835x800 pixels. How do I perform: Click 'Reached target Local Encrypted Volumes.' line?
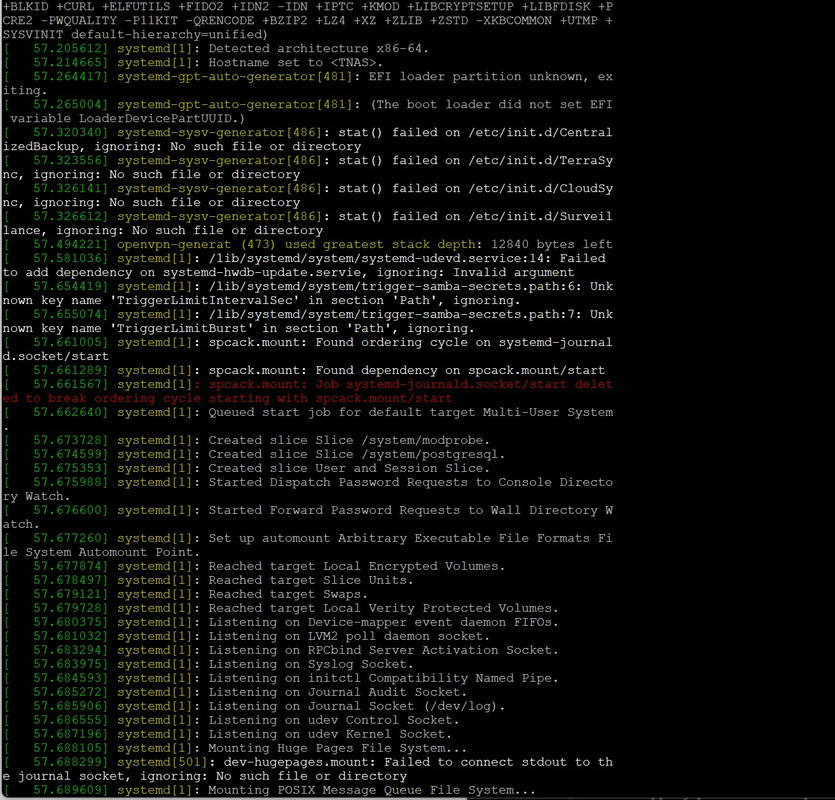(x=356, y=566)
